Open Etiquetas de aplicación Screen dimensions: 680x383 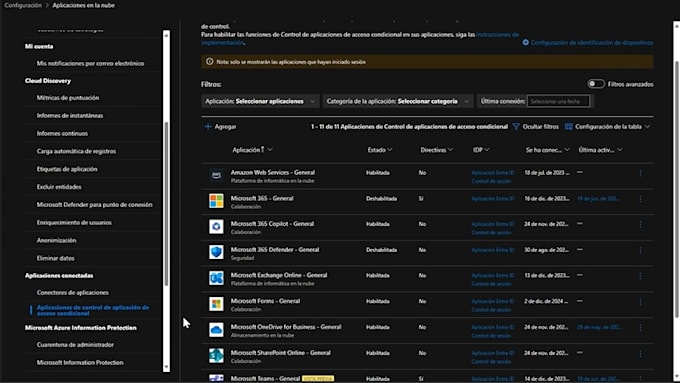67,169
